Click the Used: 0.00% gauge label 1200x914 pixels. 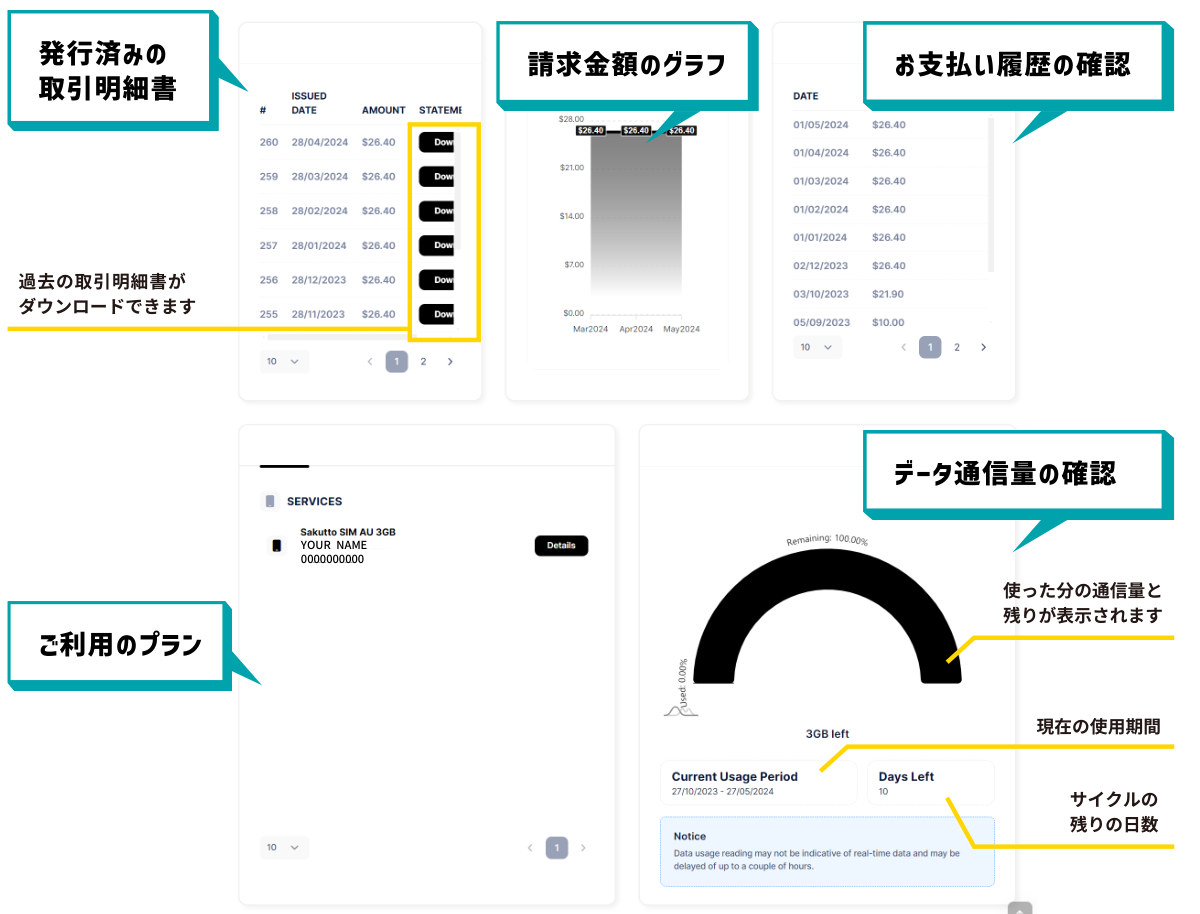(684, 684)
